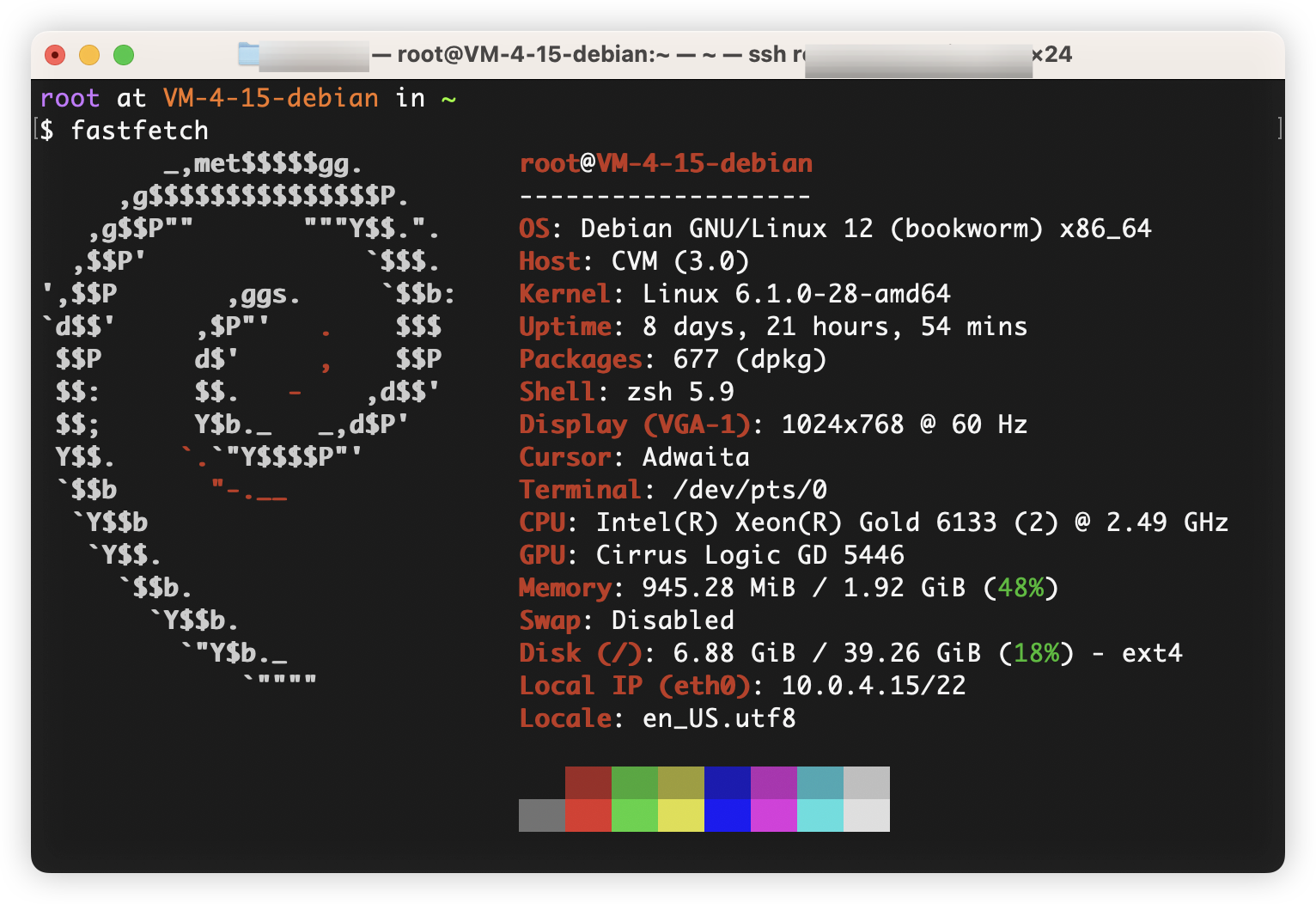Close the terminal window with red button
The image size is (1316, 904).
55,55
